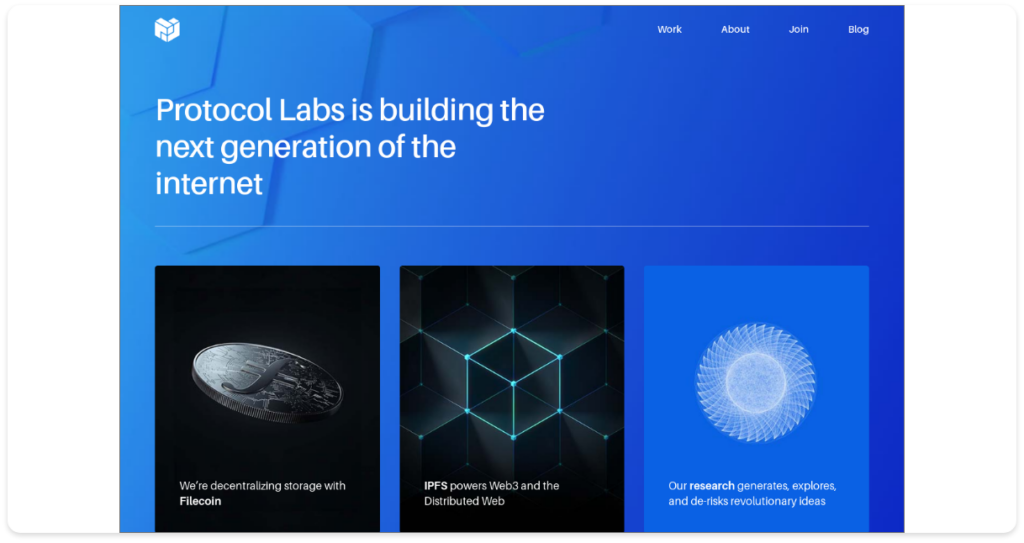Click 'powers Web3 and the Distributed Web' text
Image resolution: width=1024 pixels, height=543 pixels.
[492, 493]
